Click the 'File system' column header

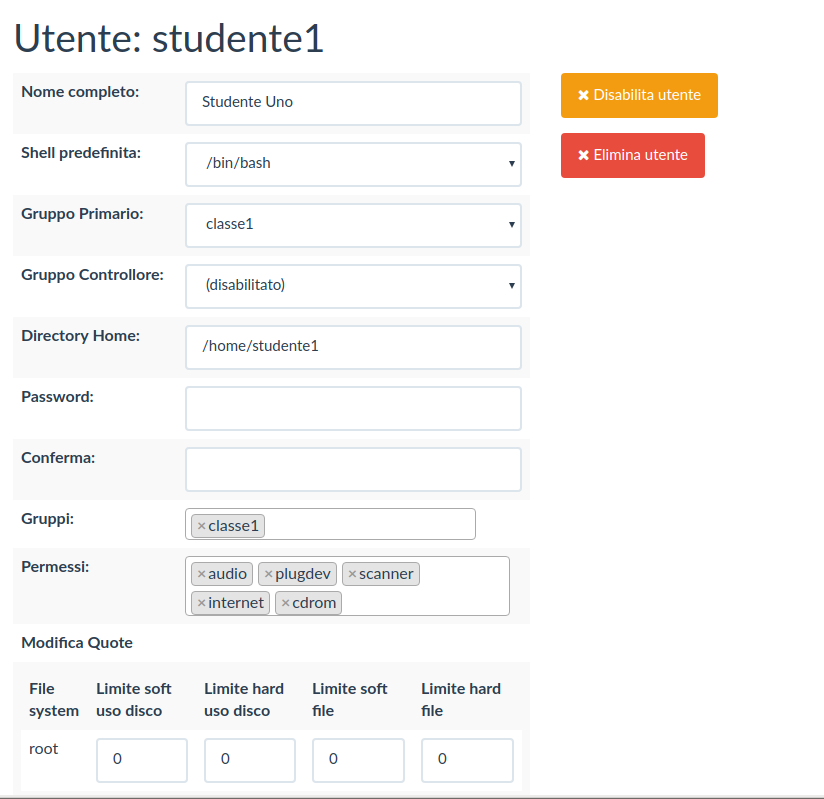tap(54, 700)
